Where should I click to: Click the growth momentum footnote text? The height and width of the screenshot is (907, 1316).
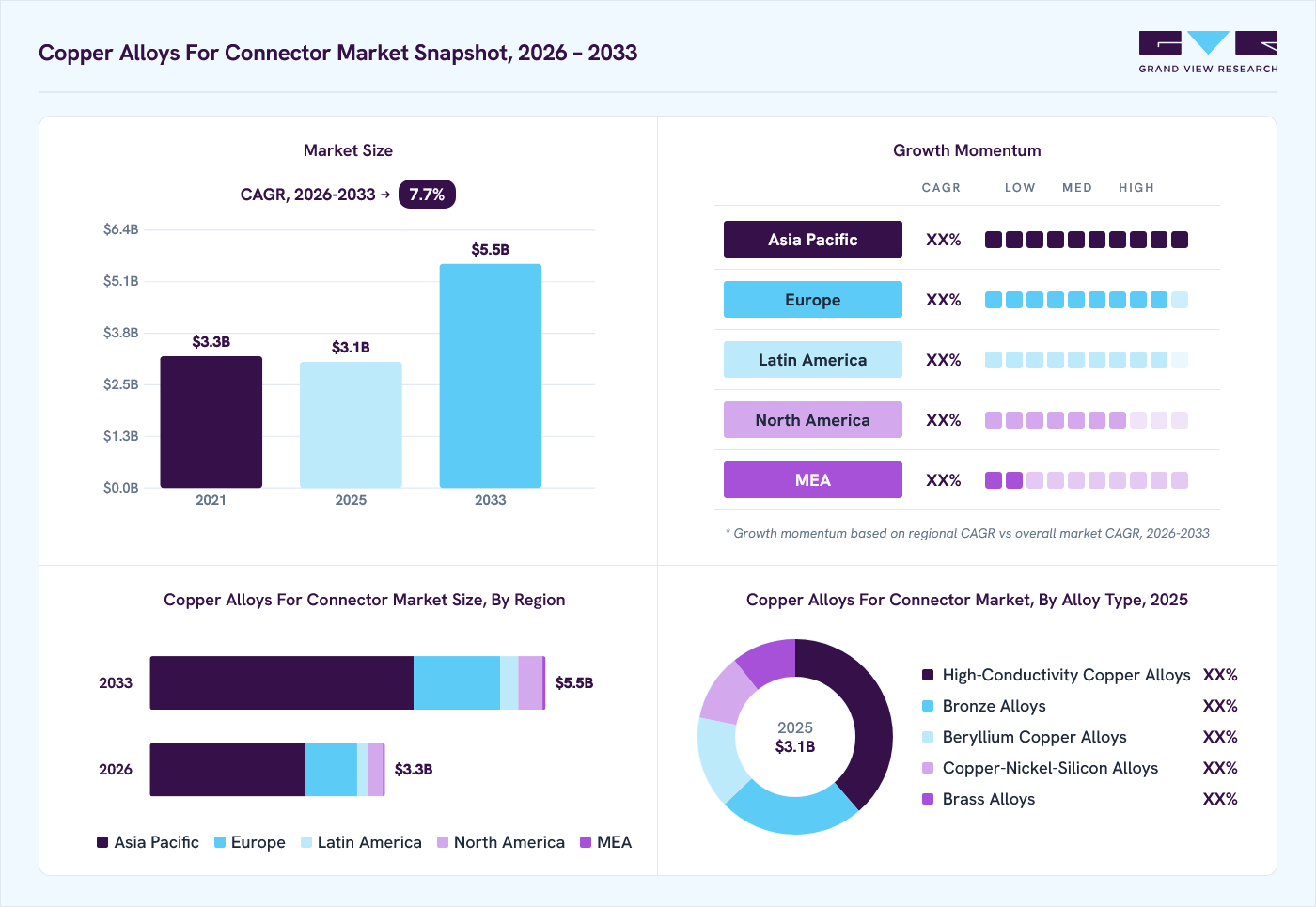tap(967, 533)
